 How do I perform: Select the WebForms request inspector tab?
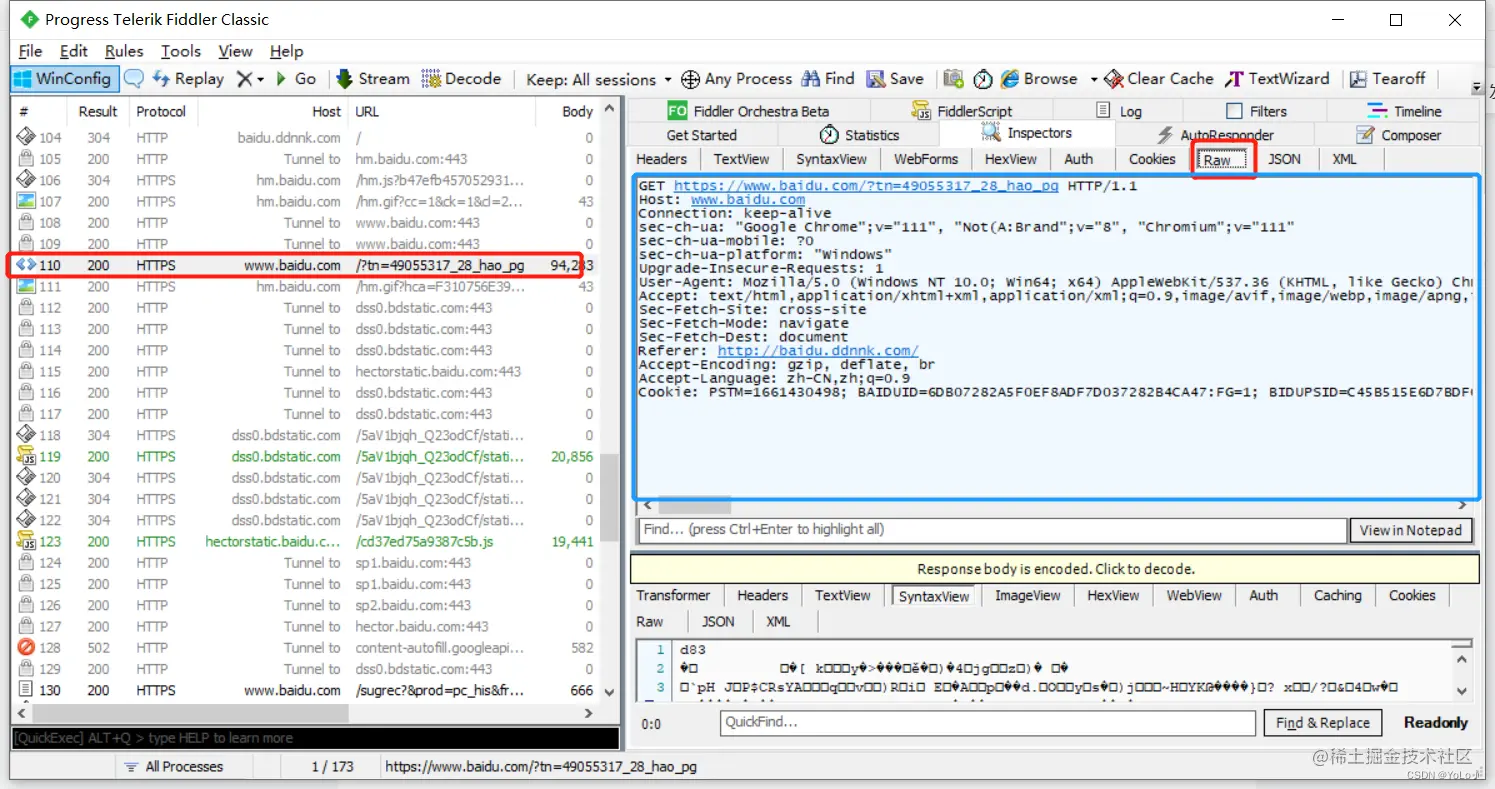click(926, 159)
